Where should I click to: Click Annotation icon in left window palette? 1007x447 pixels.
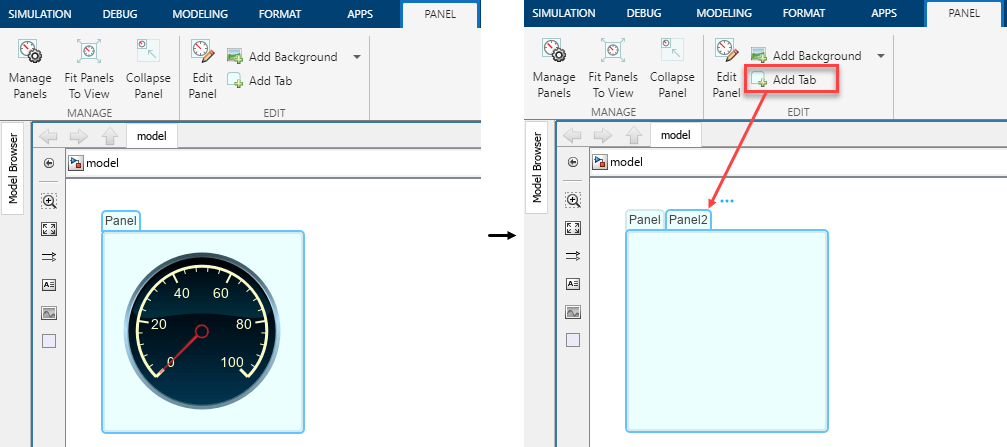point(49,285)
